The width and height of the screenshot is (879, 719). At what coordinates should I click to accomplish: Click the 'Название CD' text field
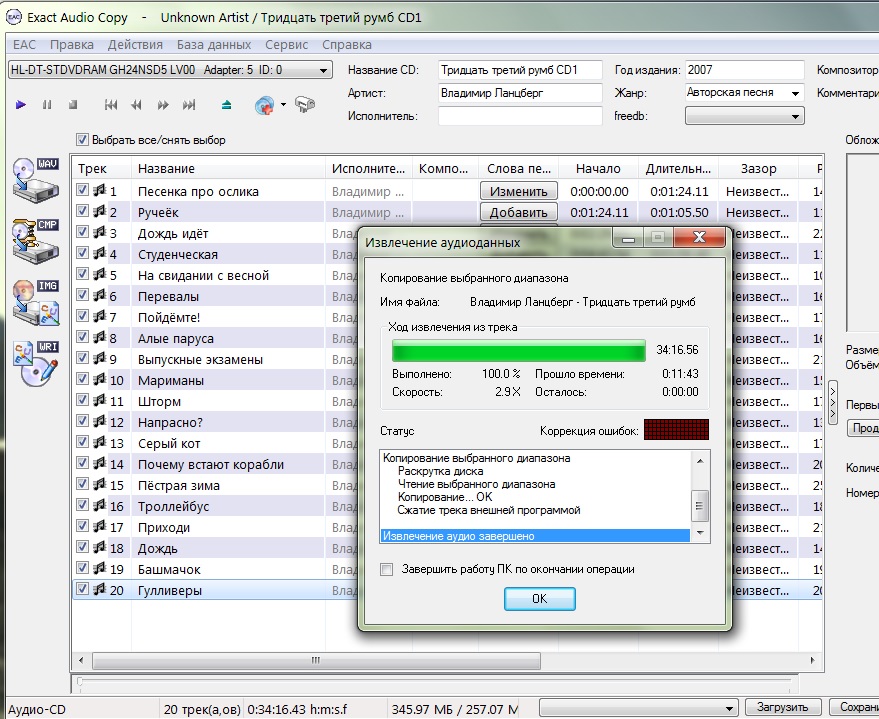520,70
